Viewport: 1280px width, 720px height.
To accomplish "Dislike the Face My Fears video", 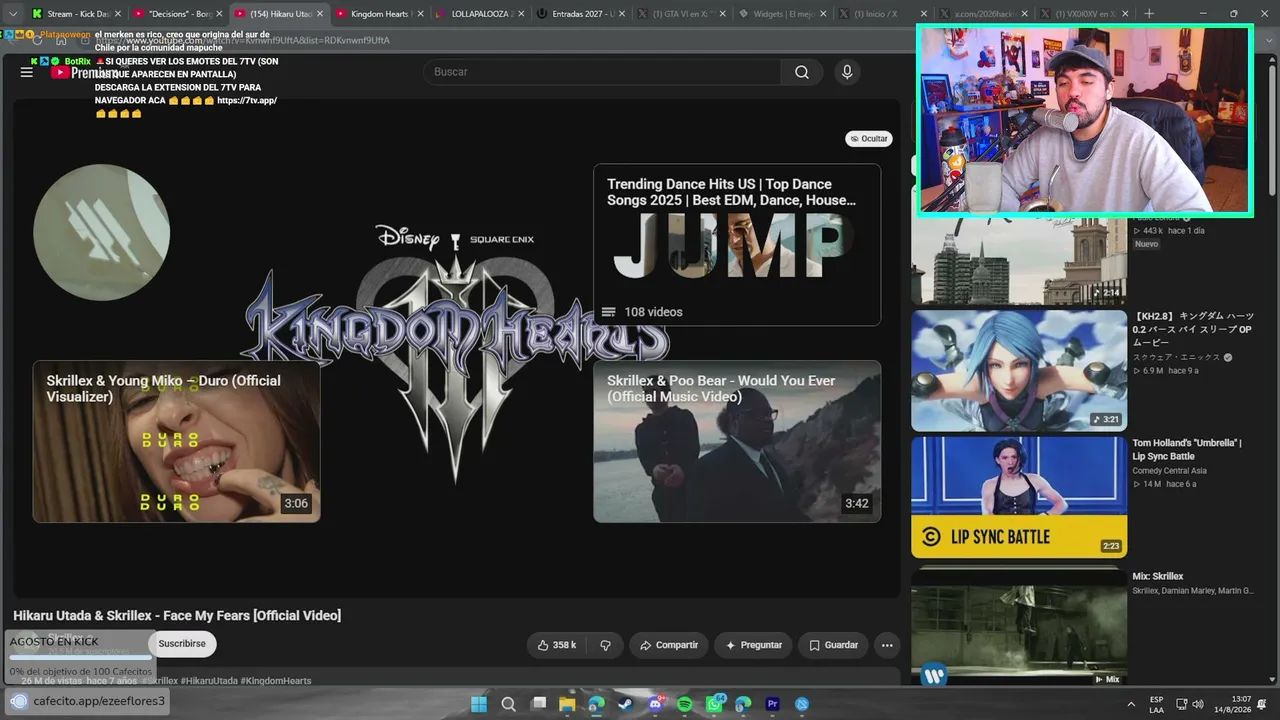I will coord(605,645).
